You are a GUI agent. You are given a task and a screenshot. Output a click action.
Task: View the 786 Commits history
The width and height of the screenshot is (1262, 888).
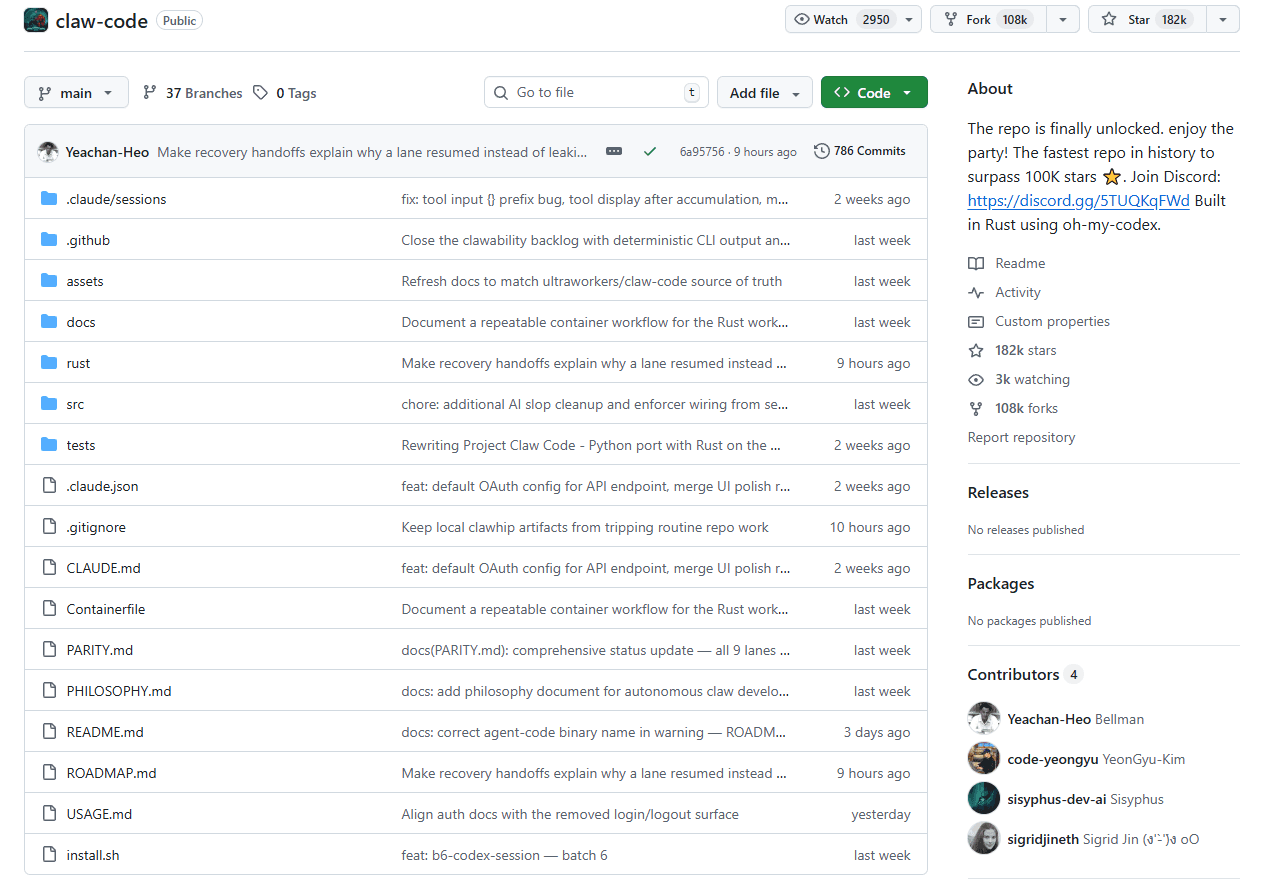pyautogui.click(x=860, y=151)
